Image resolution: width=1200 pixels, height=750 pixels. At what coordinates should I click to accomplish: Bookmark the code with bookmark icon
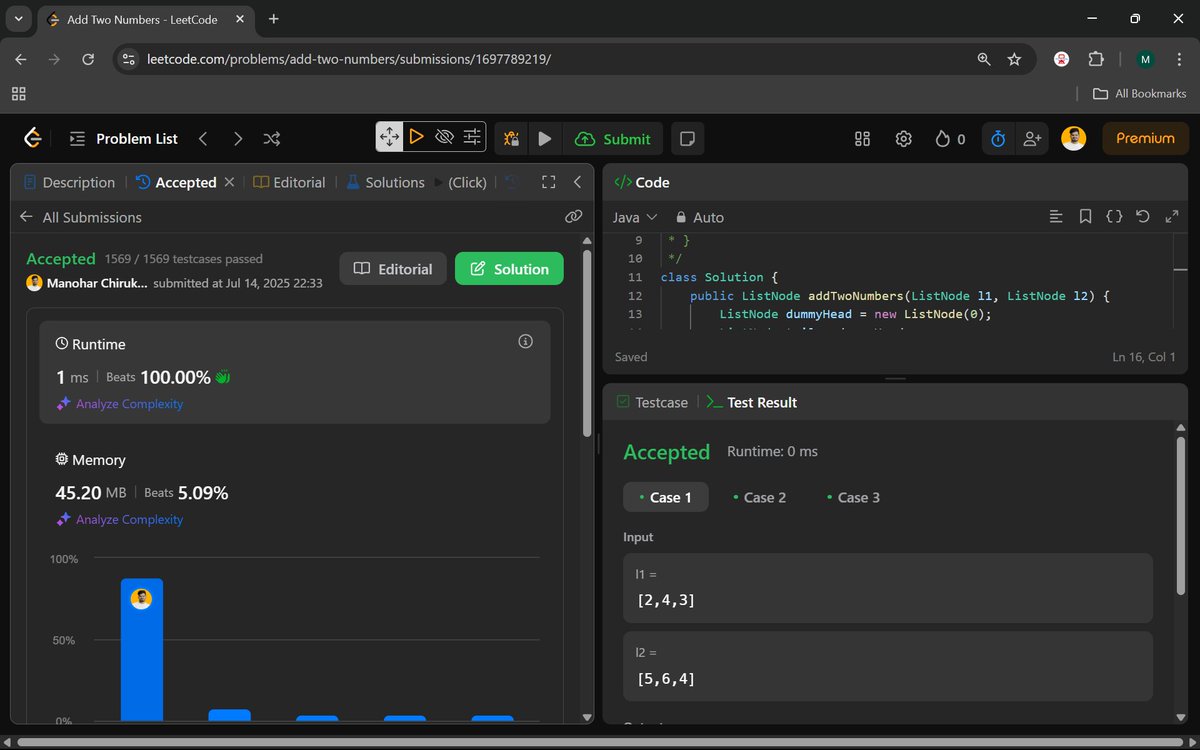click(x=1085, y=216)
